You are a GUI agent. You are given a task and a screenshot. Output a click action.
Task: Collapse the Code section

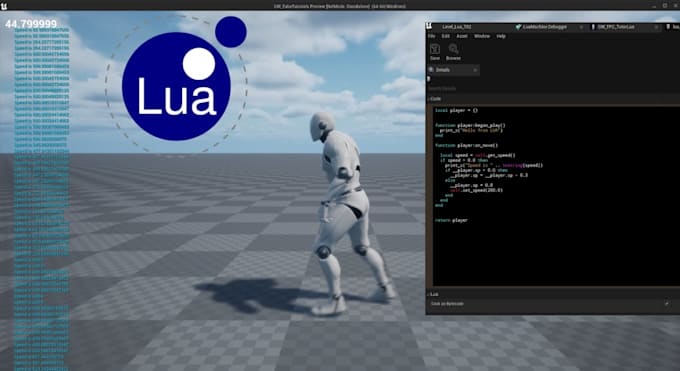coord(429,99)
